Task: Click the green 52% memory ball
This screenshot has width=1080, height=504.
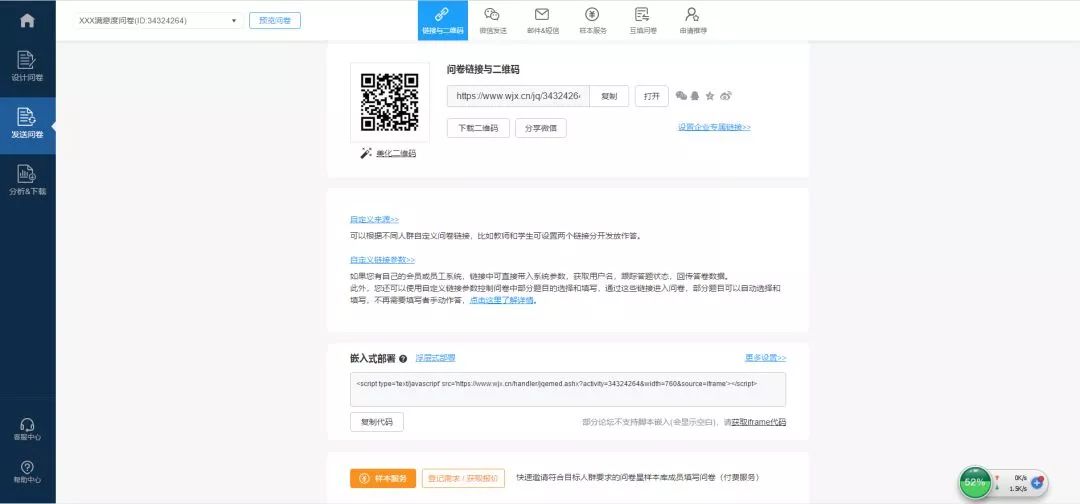Action: tap(975, 483)
